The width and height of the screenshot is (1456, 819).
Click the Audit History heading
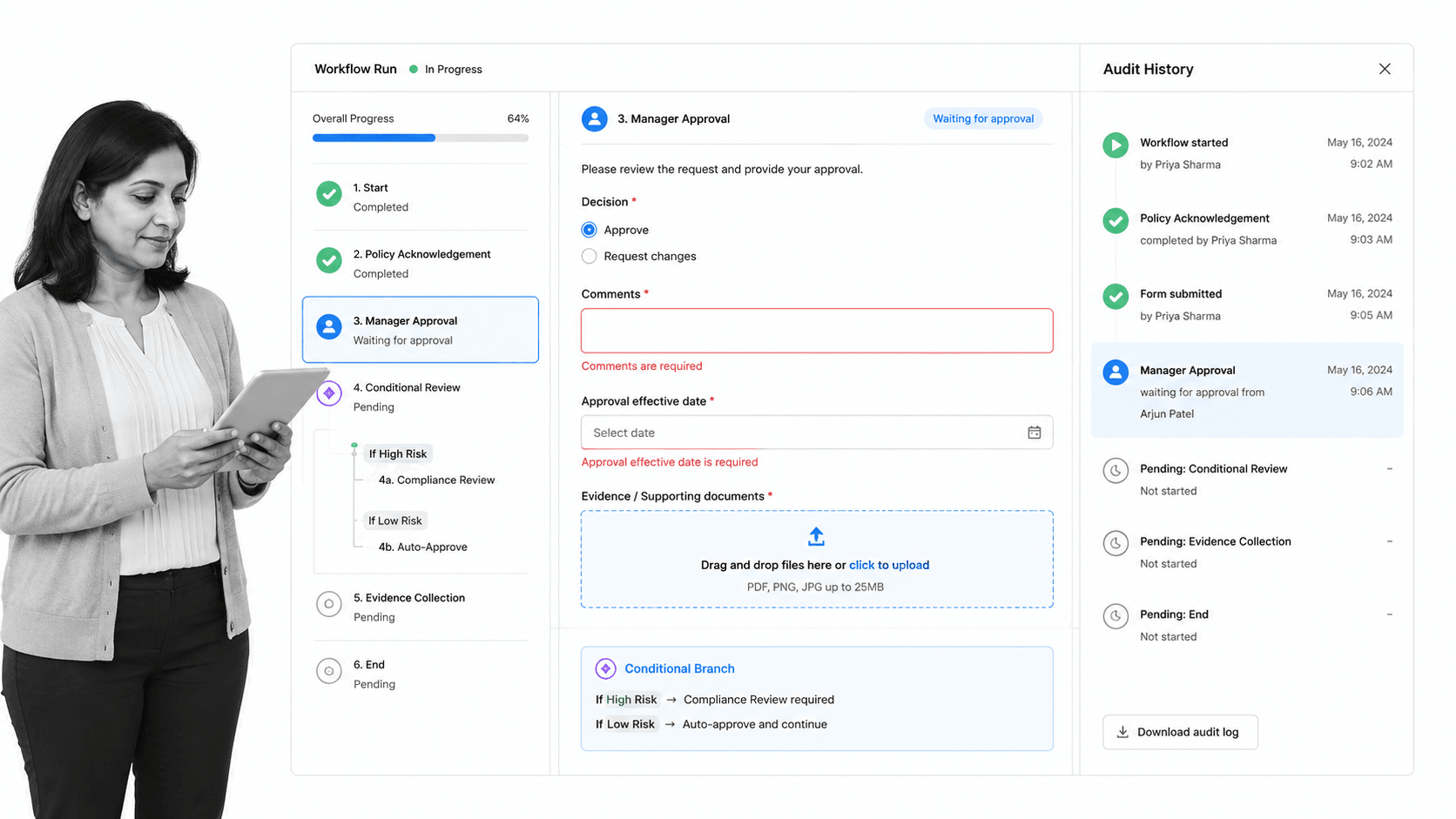click(1149, 69)
